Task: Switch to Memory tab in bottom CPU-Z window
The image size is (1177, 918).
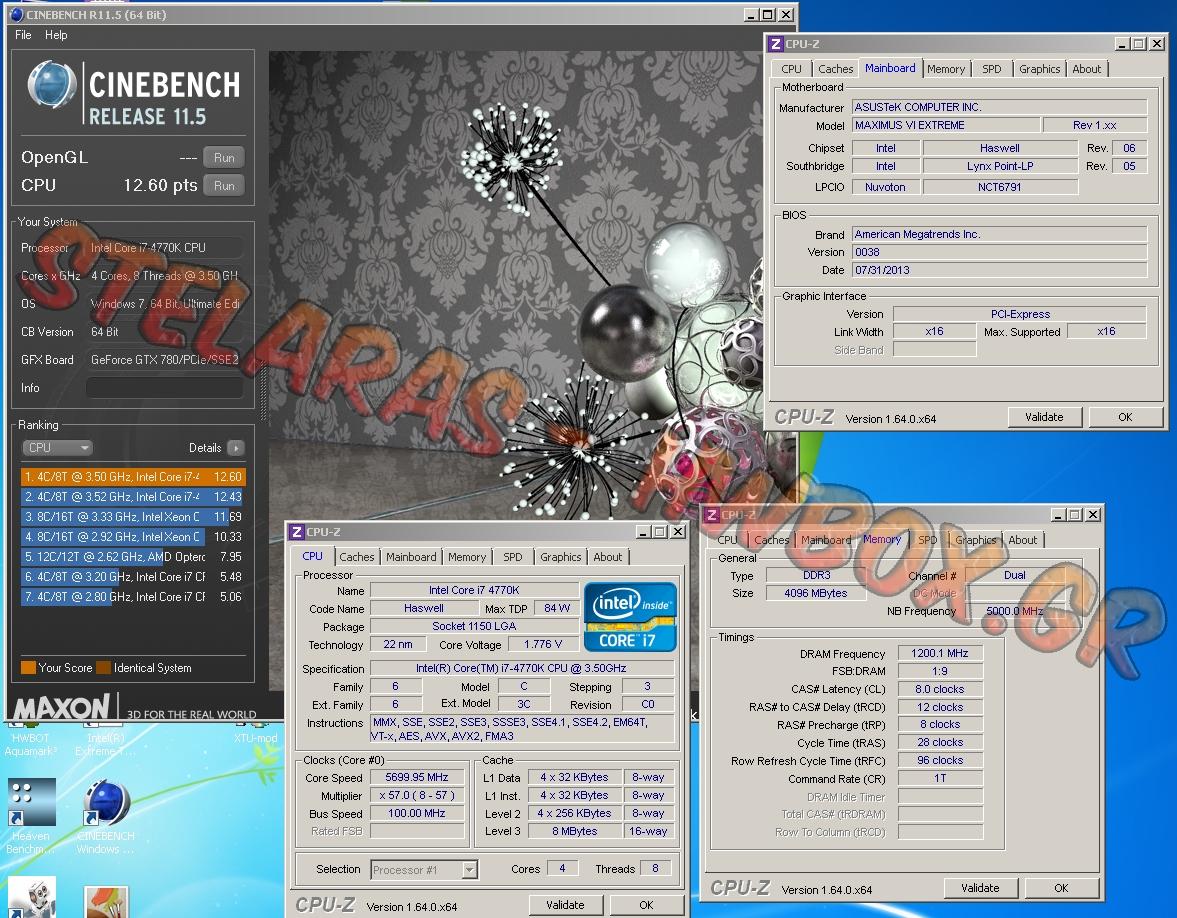Action: [x=466, y=557]
